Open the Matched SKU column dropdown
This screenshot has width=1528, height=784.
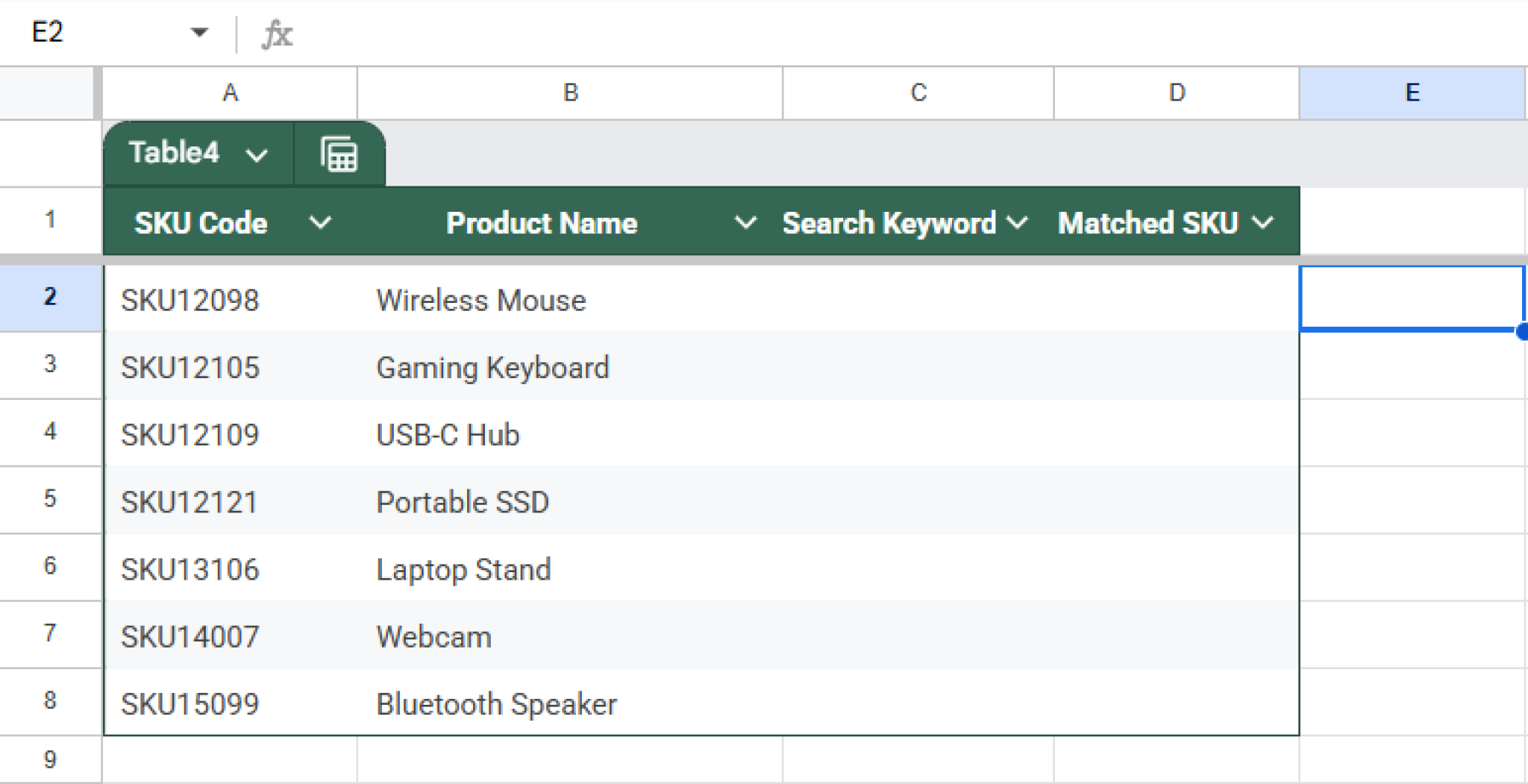click(x=1262, y=222)
